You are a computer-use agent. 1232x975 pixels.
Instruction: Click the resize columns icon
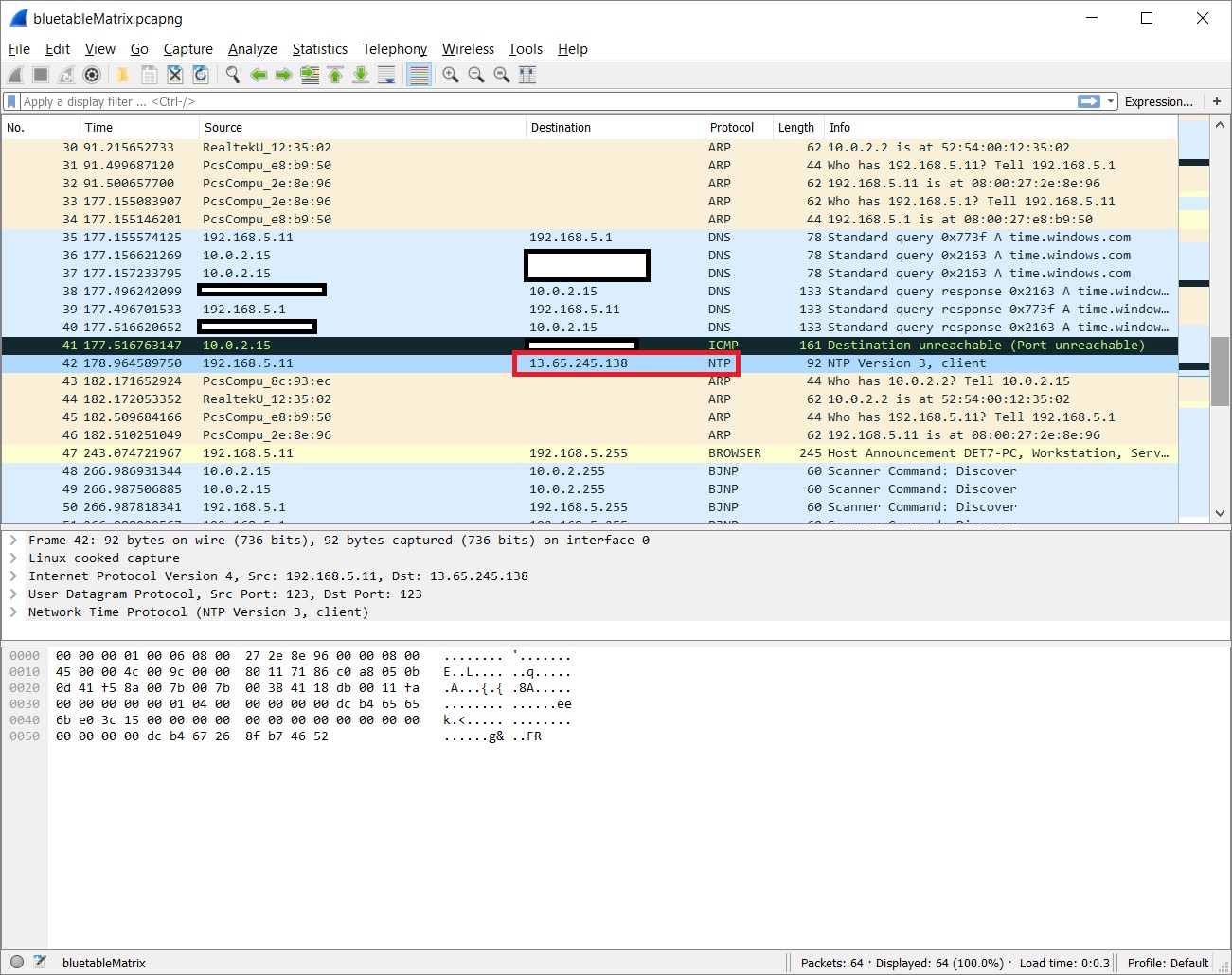(x=527, y=75)
